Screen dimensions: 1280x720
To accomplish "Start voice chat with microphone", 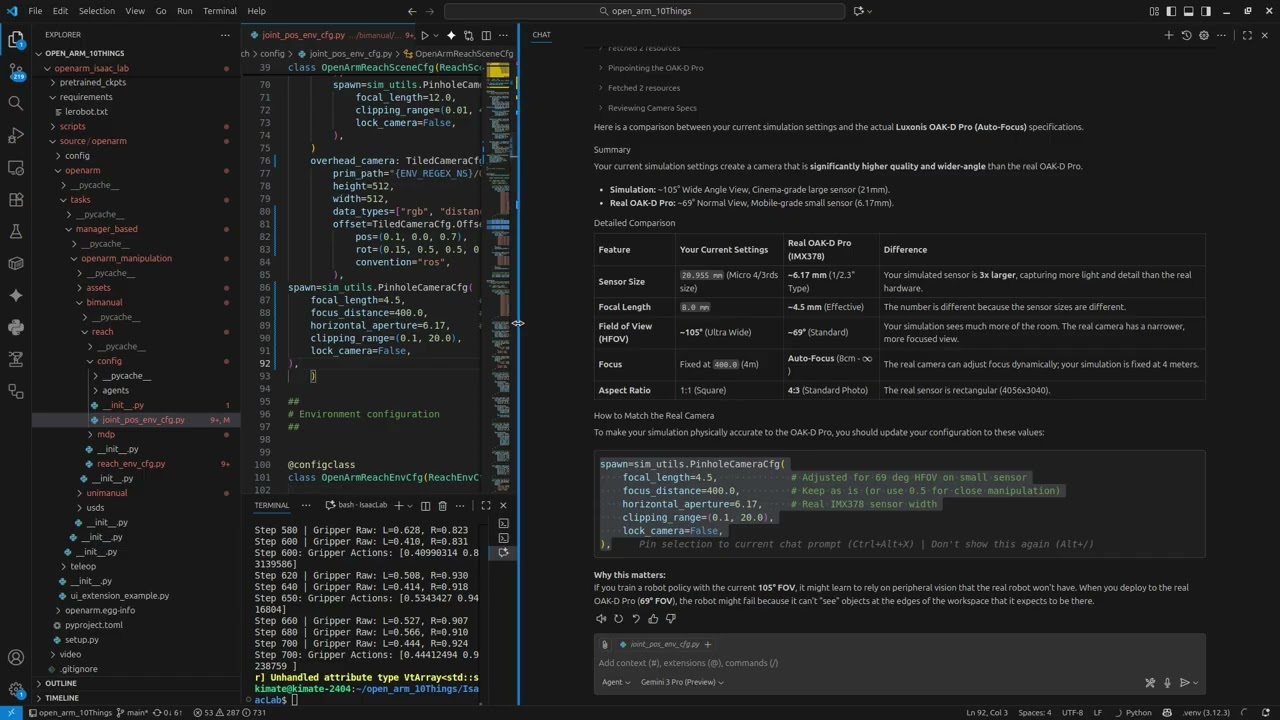I will point(1167,683).
